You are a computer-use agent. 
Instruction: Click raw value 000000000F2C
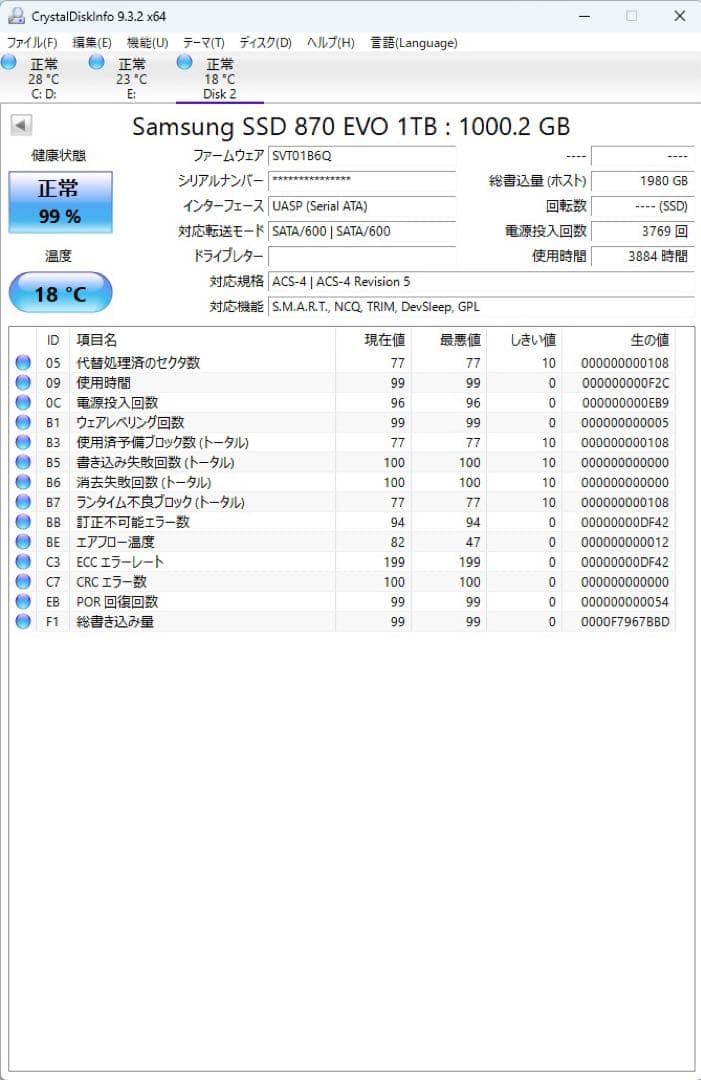coord(625,382)
